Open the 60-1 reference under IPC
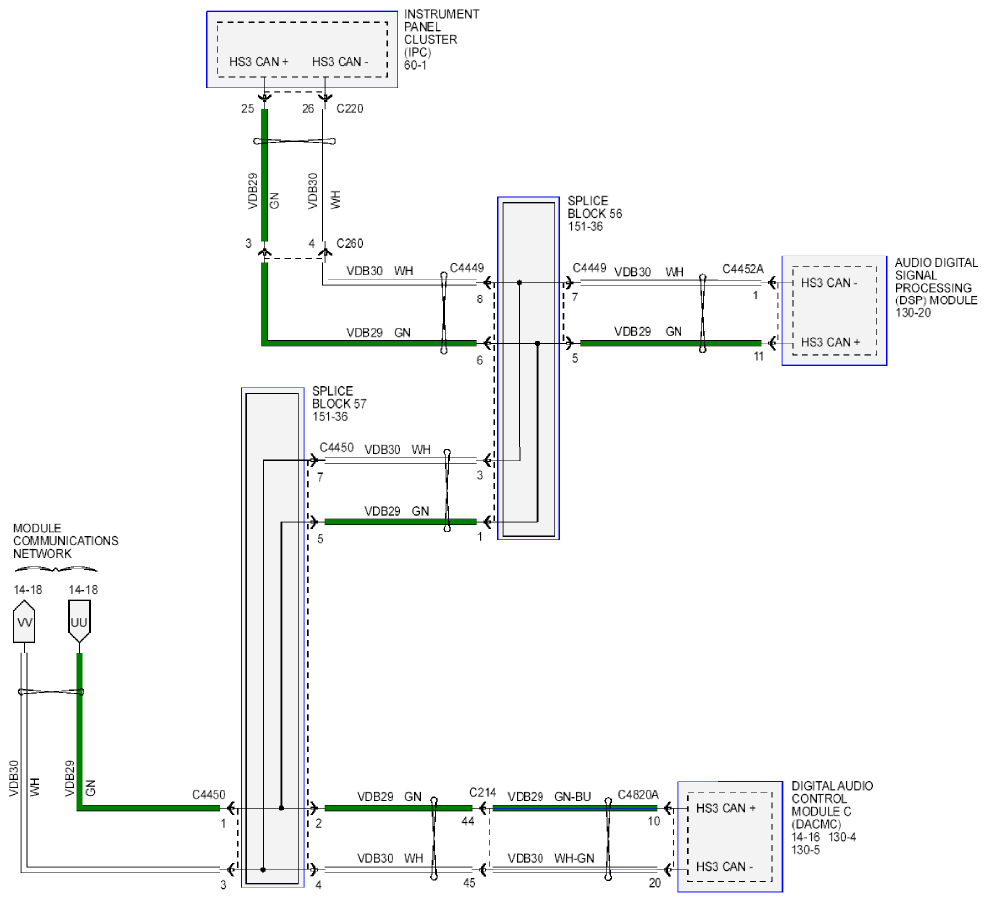Image resolution: width=988 pixels, height=902 pixels. [415, 66]
